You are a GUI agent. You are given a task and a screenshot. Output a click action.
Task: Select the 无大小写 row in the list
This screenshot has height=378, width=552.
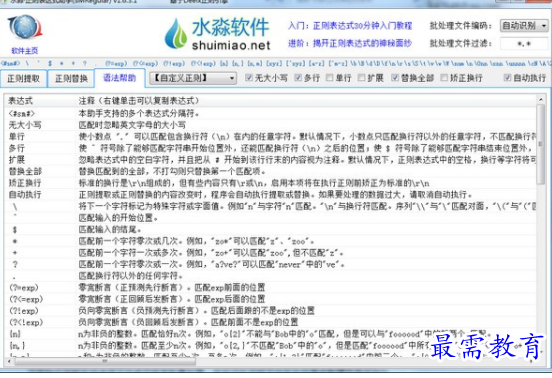click(x=270, y=125)
